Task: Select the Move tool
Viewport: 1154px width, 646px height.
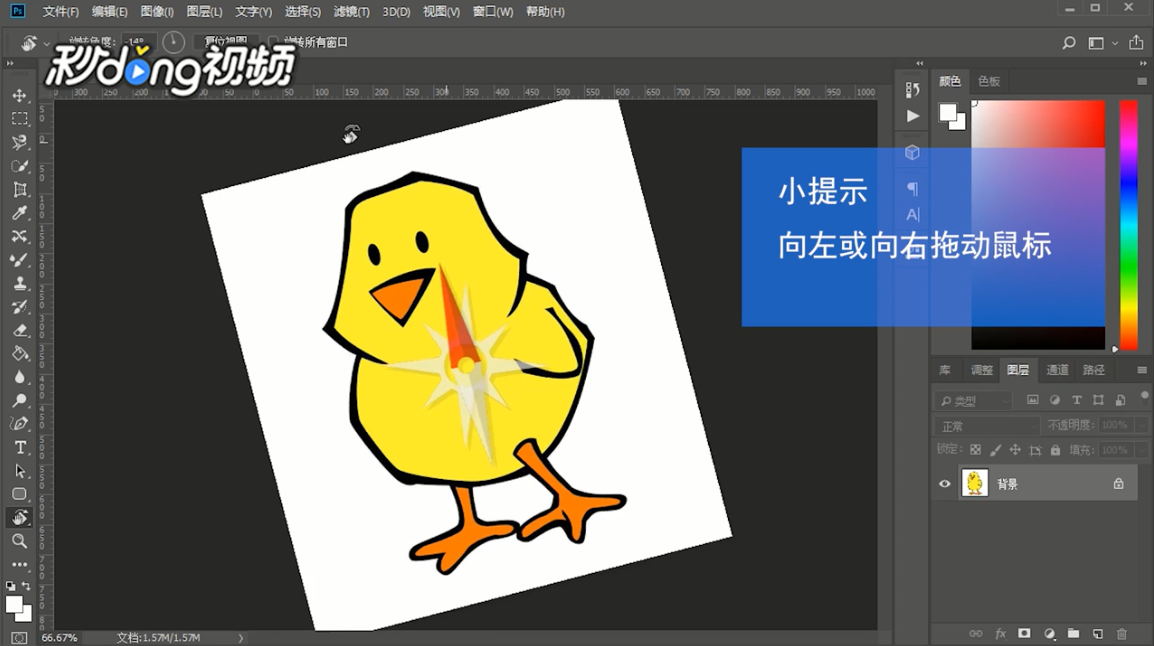Action: click(x=20, y=96)
